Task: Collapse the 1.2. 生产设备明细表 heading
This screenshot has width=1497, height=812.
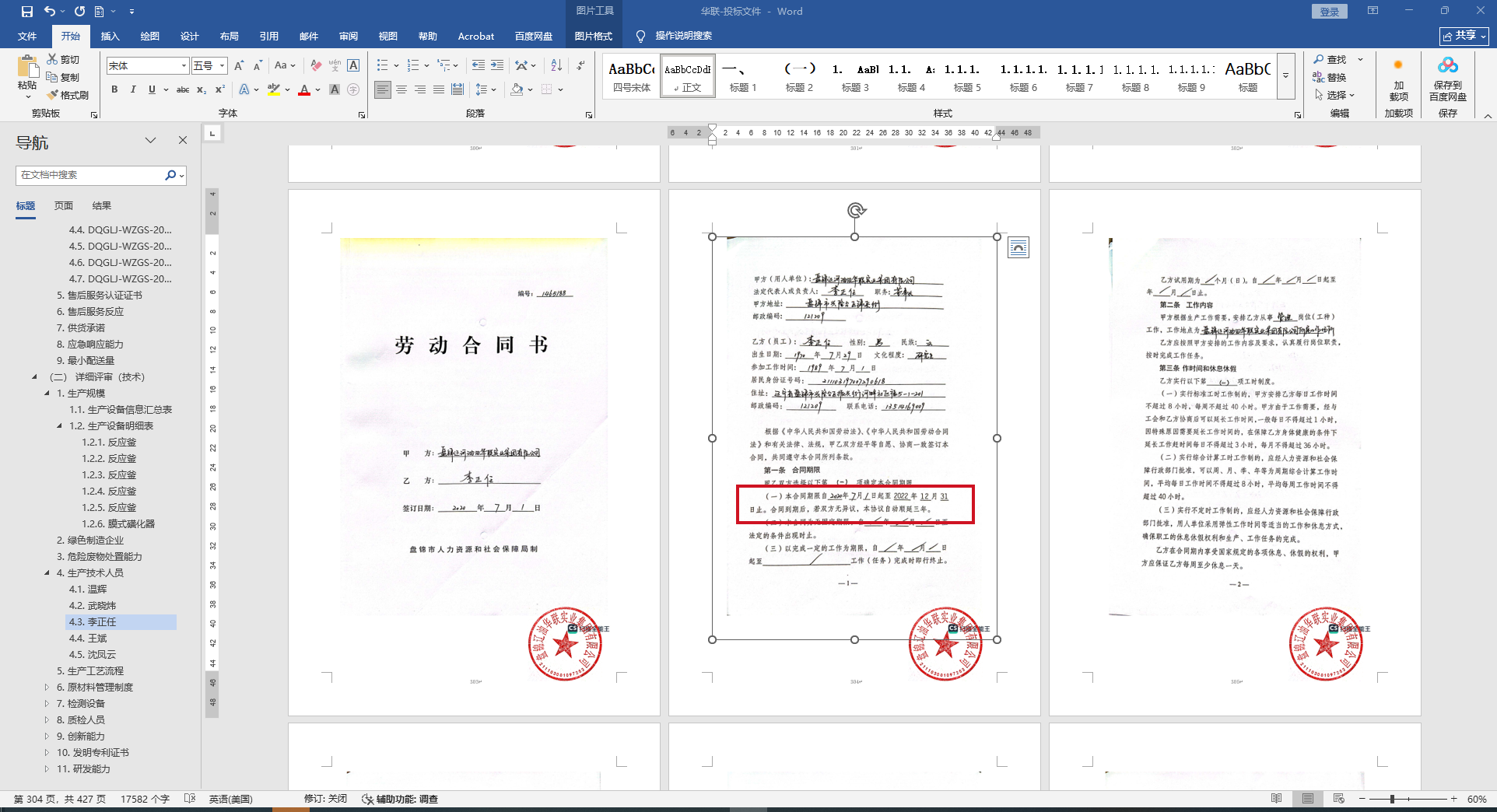Action: pyautogui.click(x=60, y=426)
